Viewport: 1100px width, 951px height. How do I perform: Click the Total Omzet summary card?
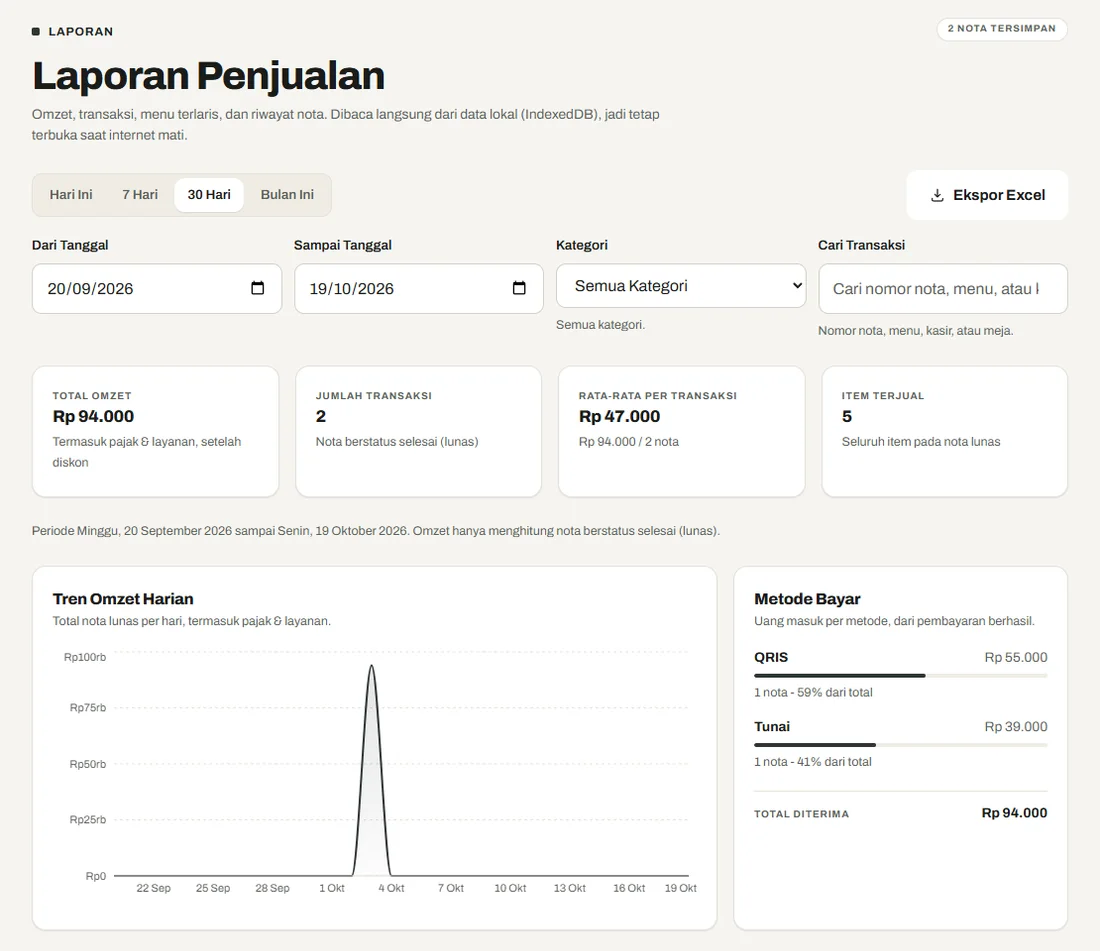coord(156,431)
